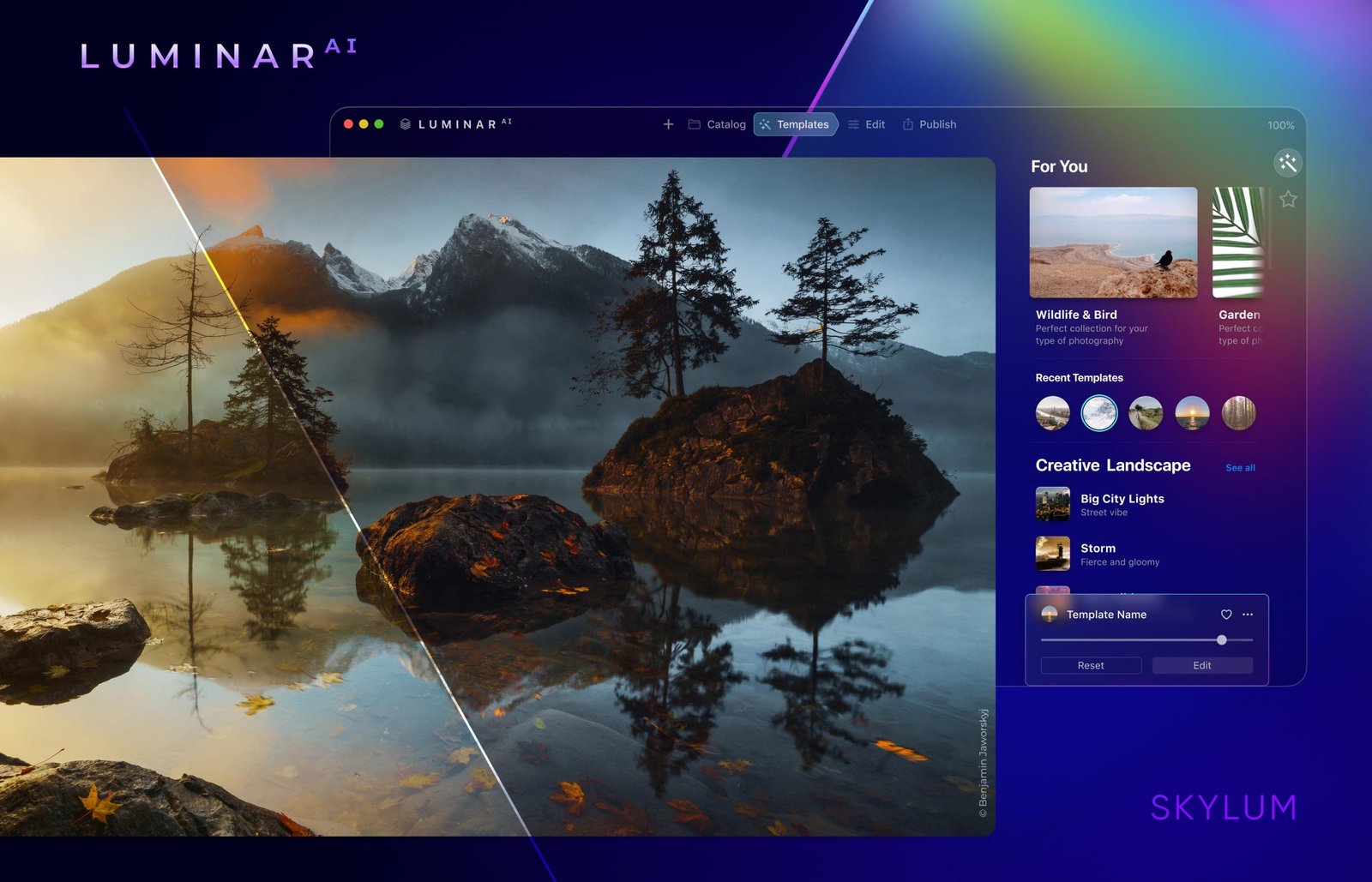Switch to the Templates tab
The height and width of the screenshot is (882, 1372).
[795, 124]
